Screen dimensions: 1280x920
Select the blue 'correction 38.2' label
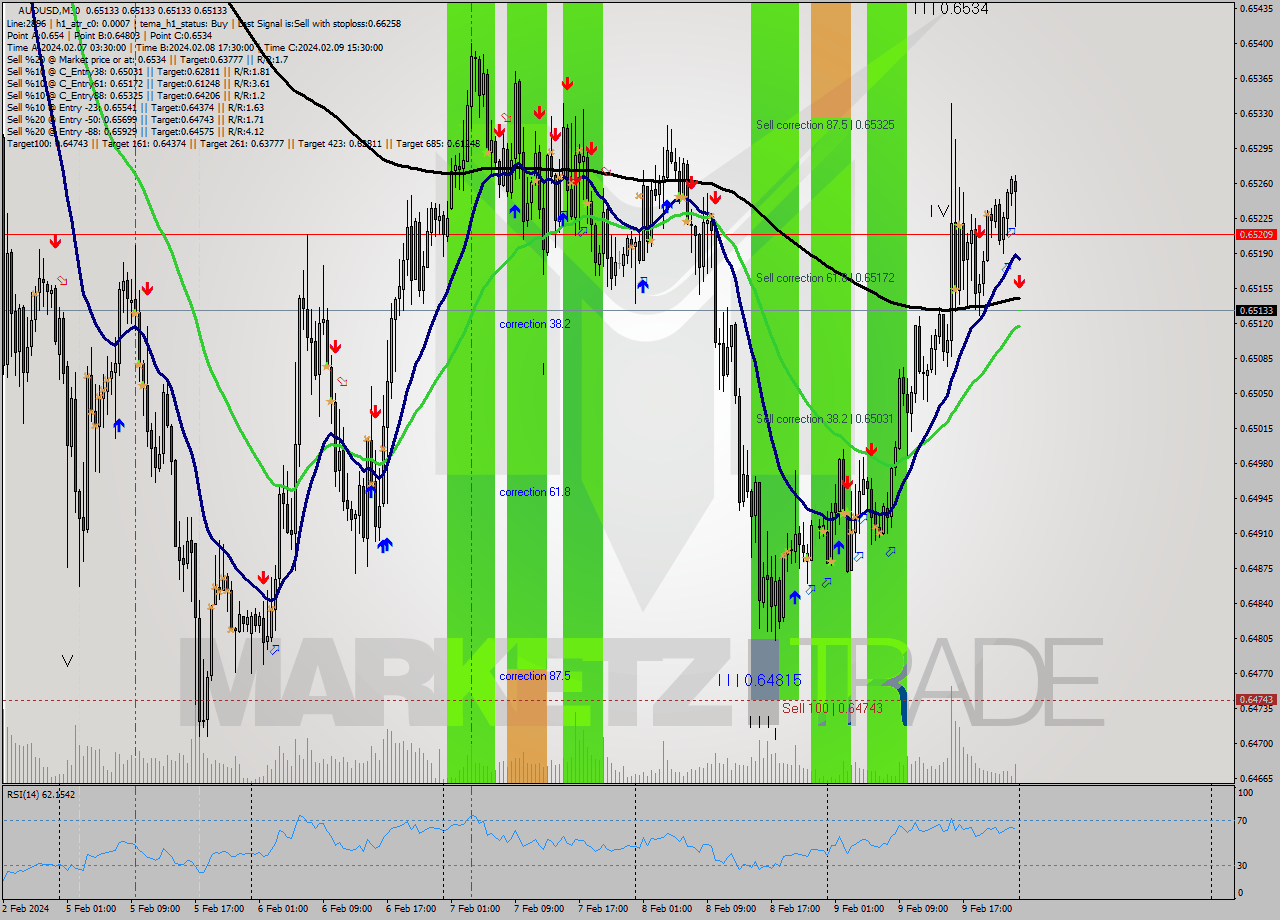click(535, 324)
